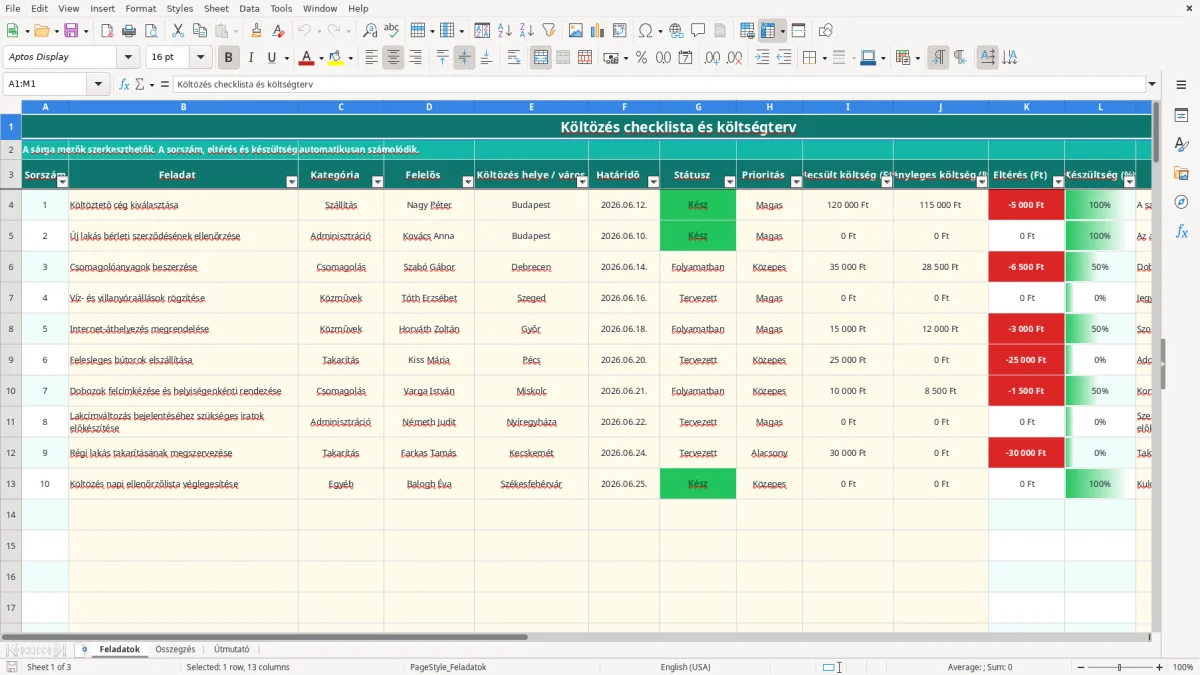Open the font name dropdown

[x=130, y=58]
